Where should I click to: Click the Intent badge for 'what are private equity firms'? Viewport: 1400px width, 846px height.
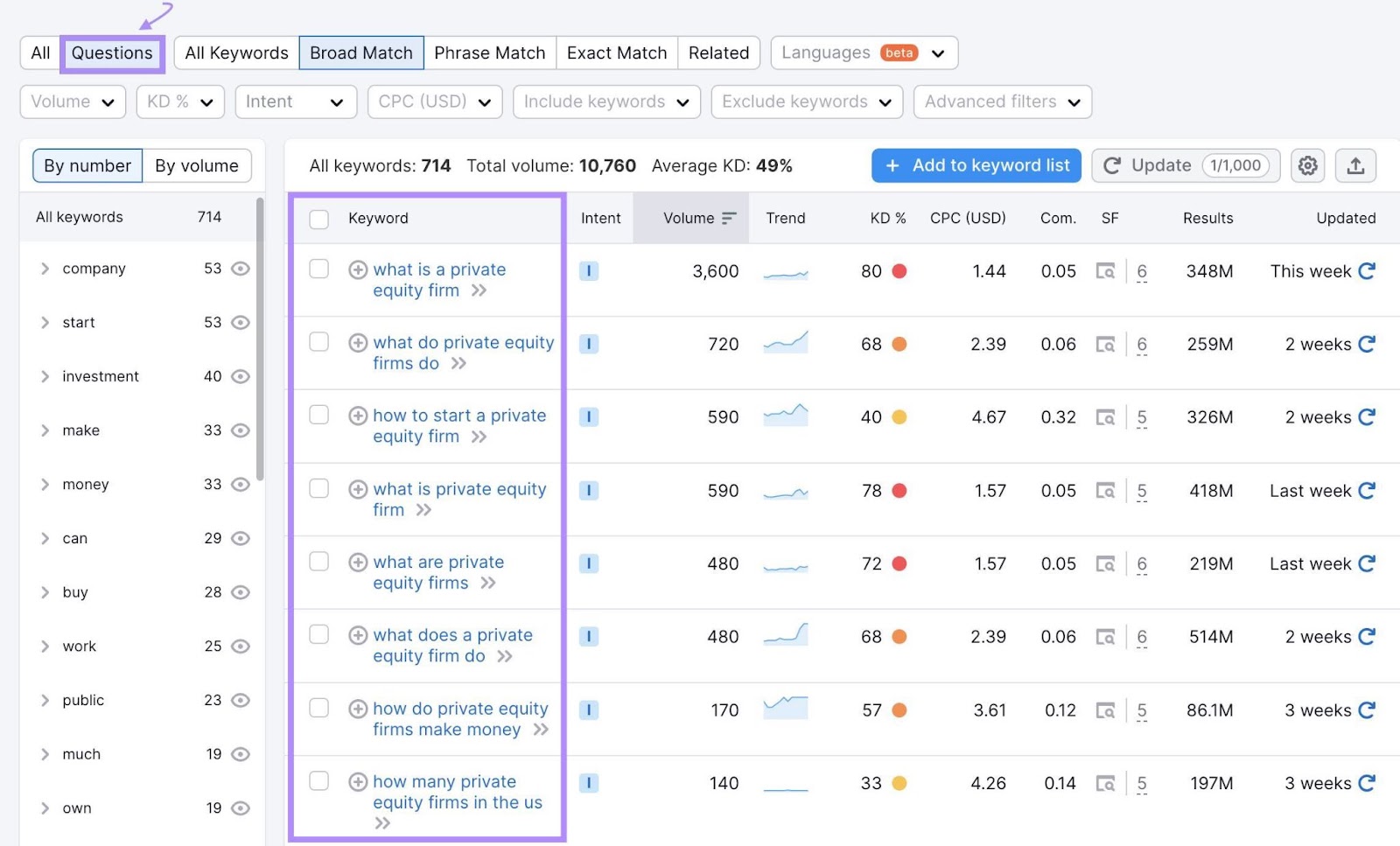[x=589, y=564]
